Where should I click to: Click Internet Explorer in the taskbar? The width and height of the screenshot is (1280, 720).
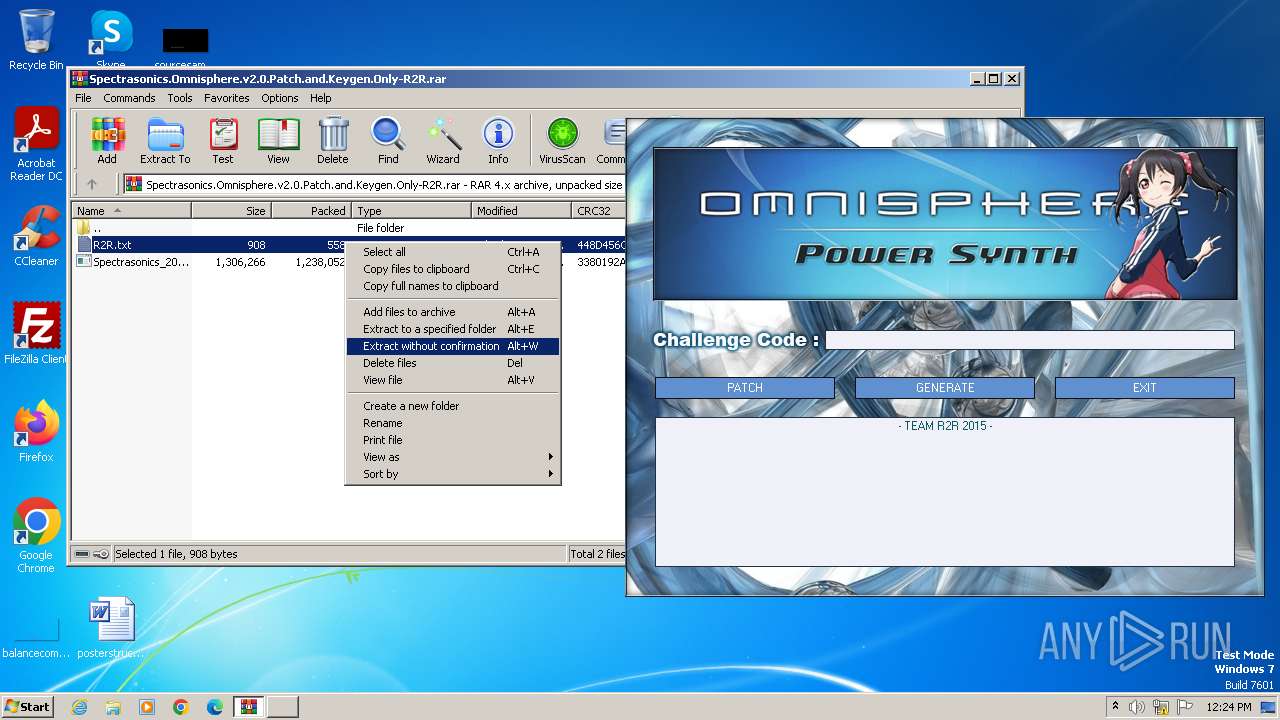pos(79,707)
